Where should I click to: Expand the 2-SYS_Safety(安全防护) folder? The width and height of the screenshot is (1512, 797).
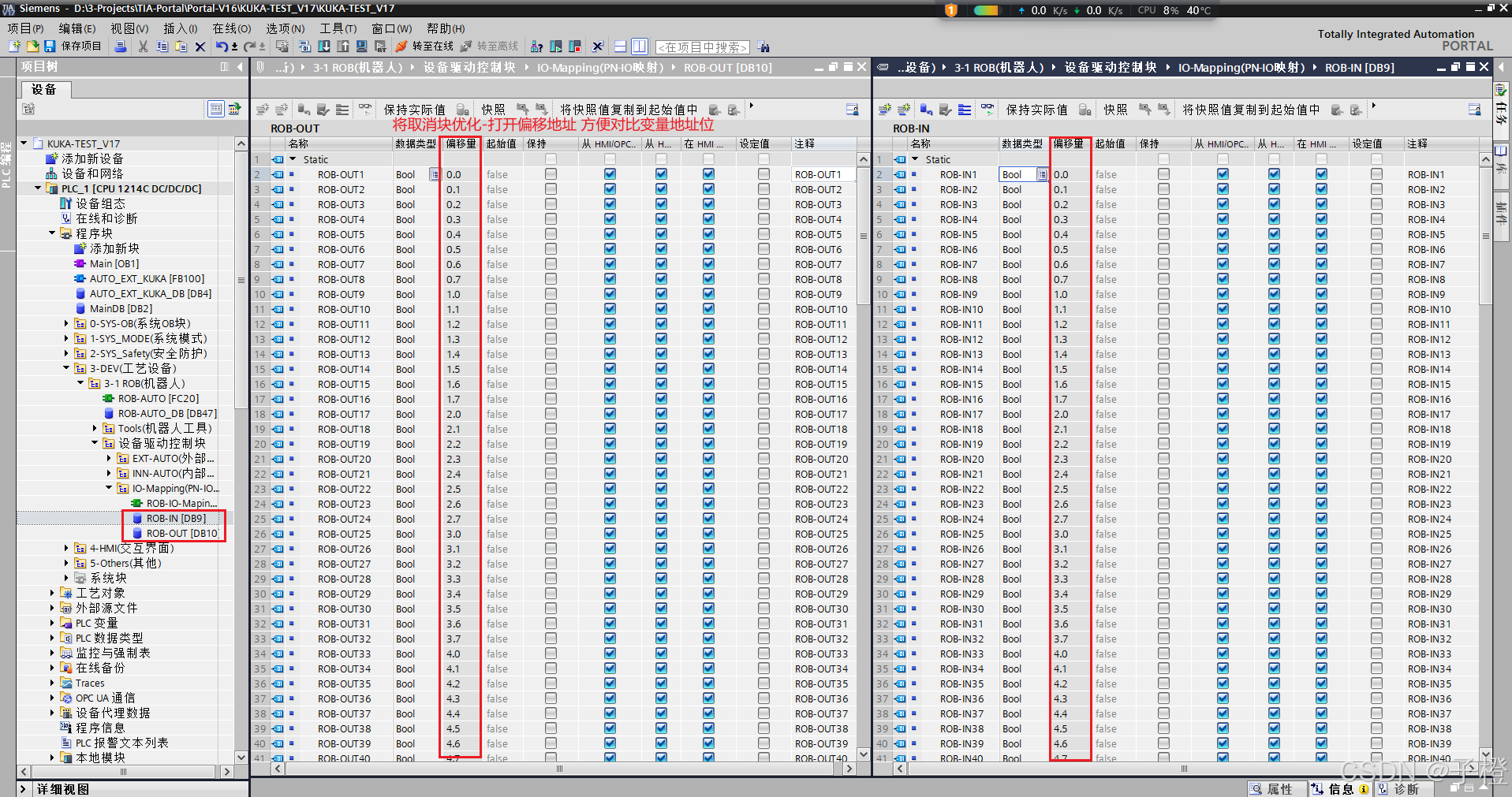coord(66,353)
